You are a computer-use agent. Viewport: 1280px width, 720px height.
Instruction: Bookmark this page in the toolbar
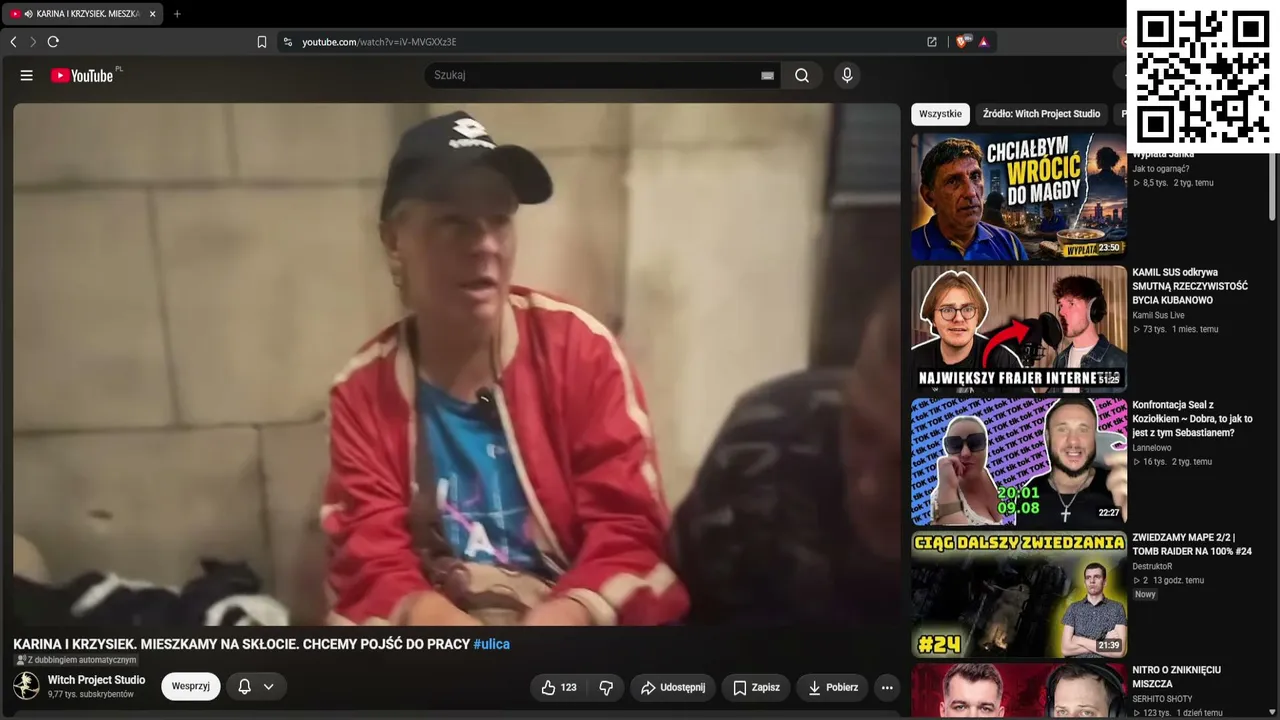[x=262, y=42]
